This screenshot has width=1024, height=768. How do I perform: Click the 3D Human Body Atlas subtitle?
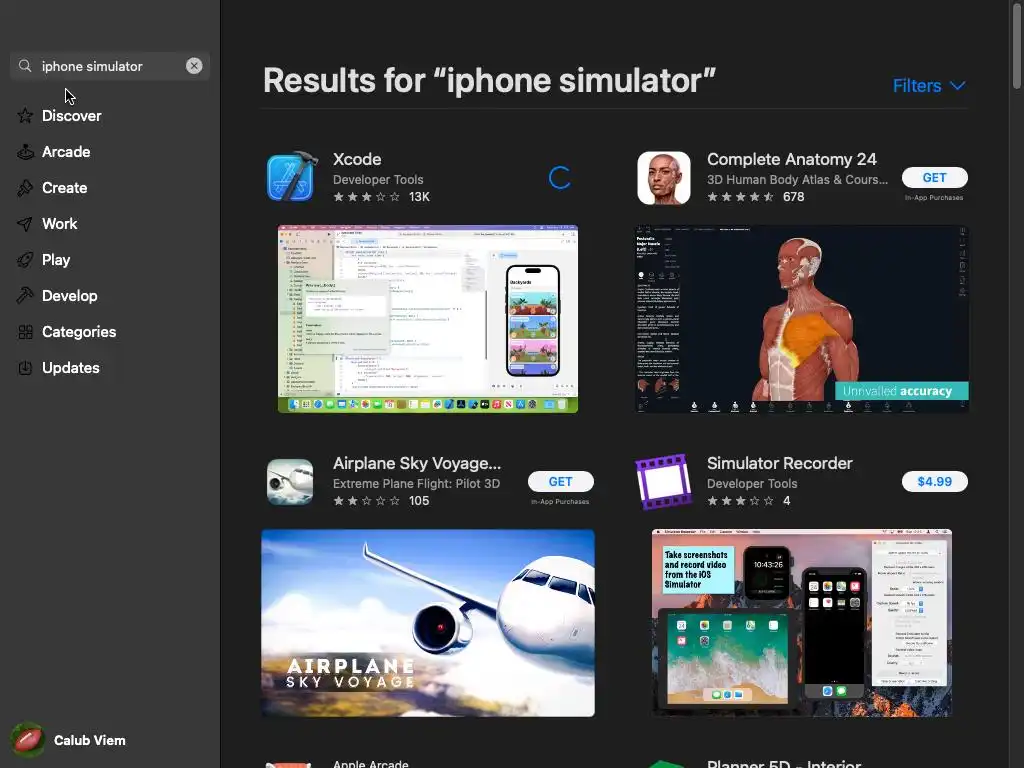coord(797,180)
